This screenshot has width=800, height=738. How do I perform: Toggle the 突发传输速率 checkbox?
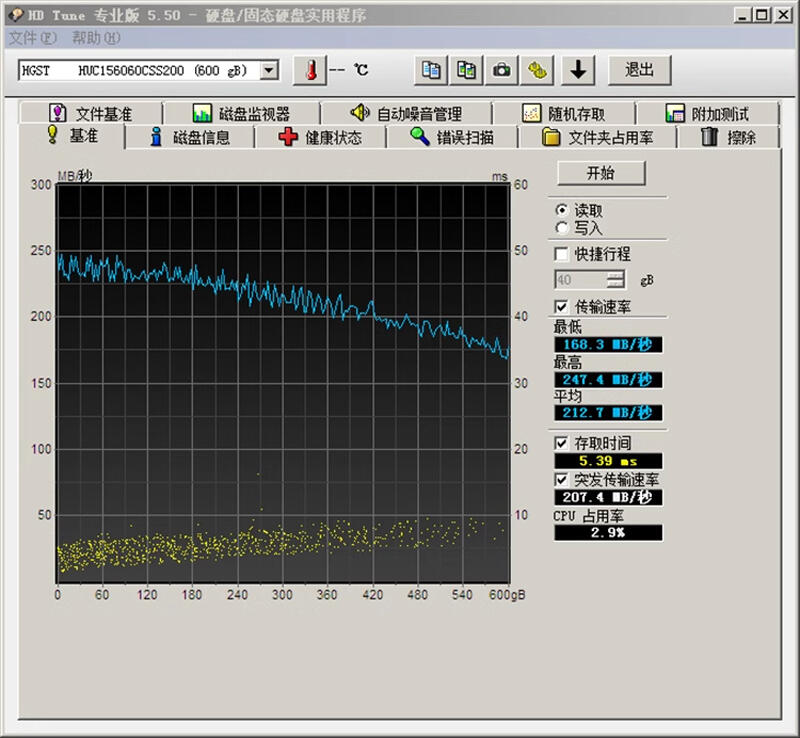pyautogui.click(x=561, y=479)
